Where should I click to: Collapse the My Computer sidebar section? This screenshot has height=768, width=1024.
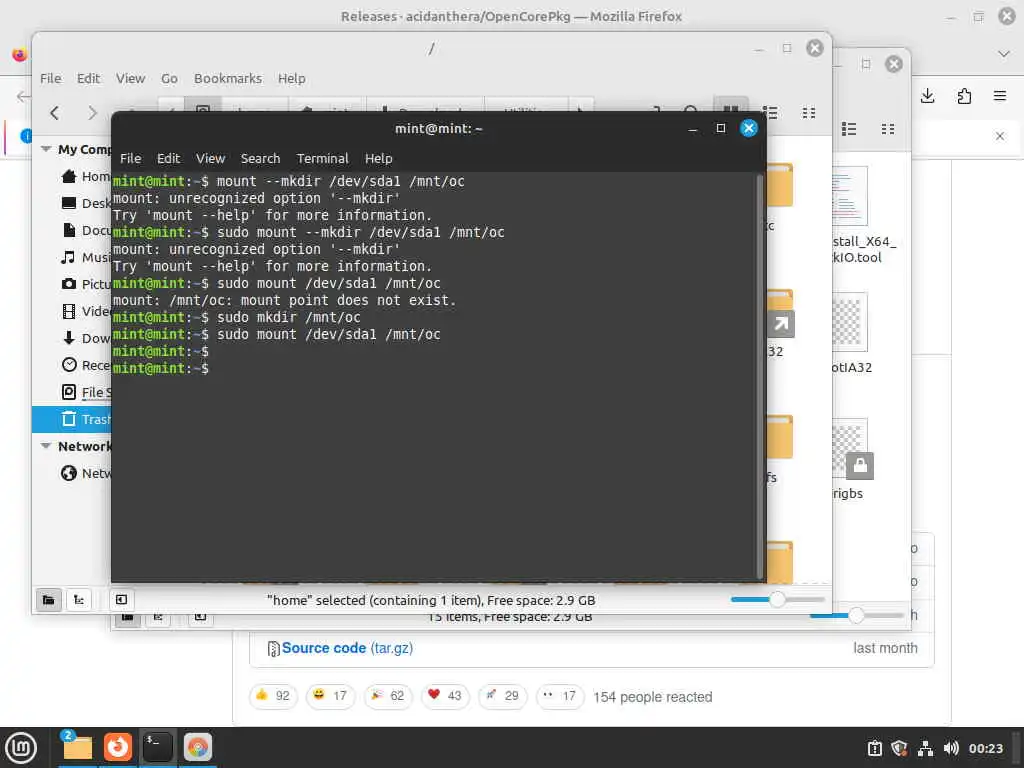click(x=46, y=149)
